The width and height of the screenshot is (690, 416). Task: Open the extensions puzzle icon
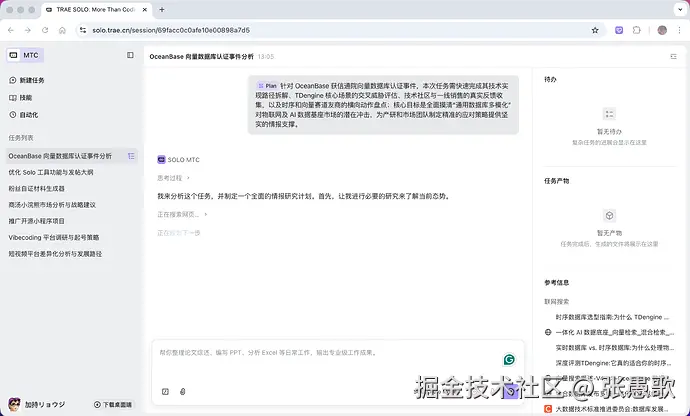click(x=636, y=30)
